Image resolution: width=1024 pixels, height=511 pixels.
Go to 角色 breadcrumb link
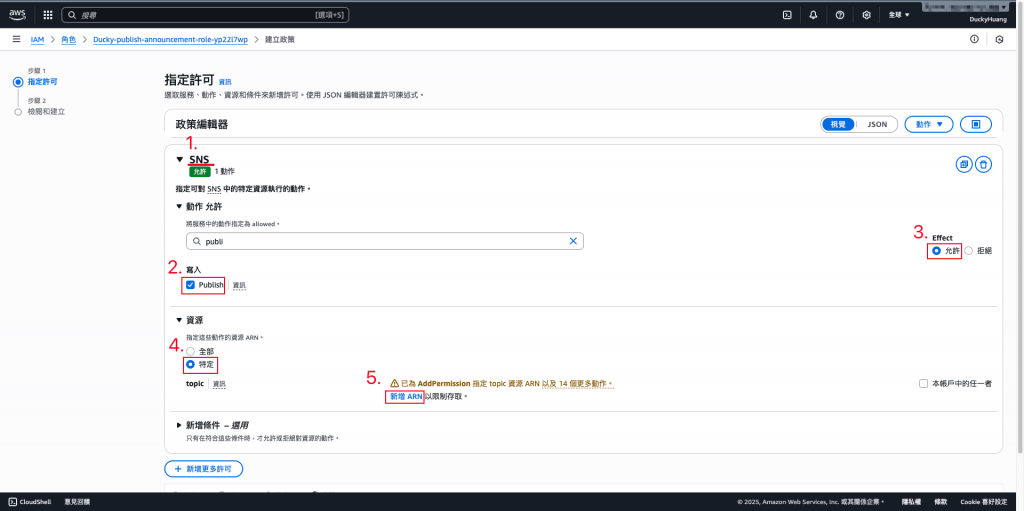69,40
